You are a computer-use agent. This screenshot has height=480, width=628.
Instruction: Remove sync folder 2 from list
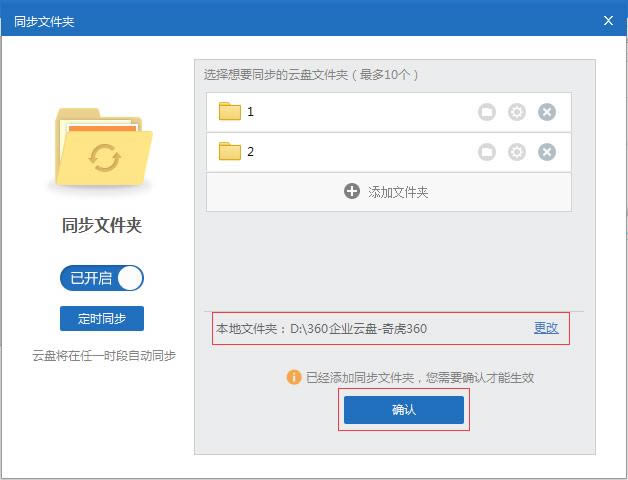click(546, 152)
